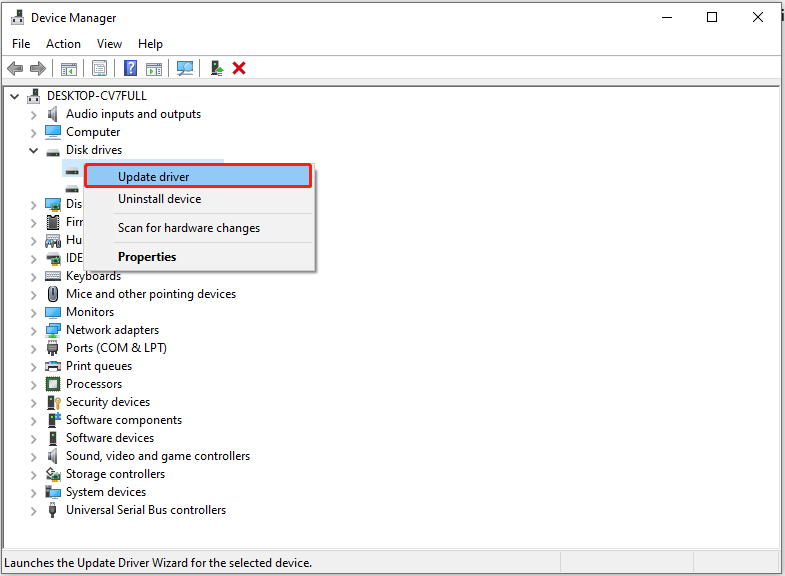
Task: Click the Back arrow toolbar icon
Action: pos(16,68)
